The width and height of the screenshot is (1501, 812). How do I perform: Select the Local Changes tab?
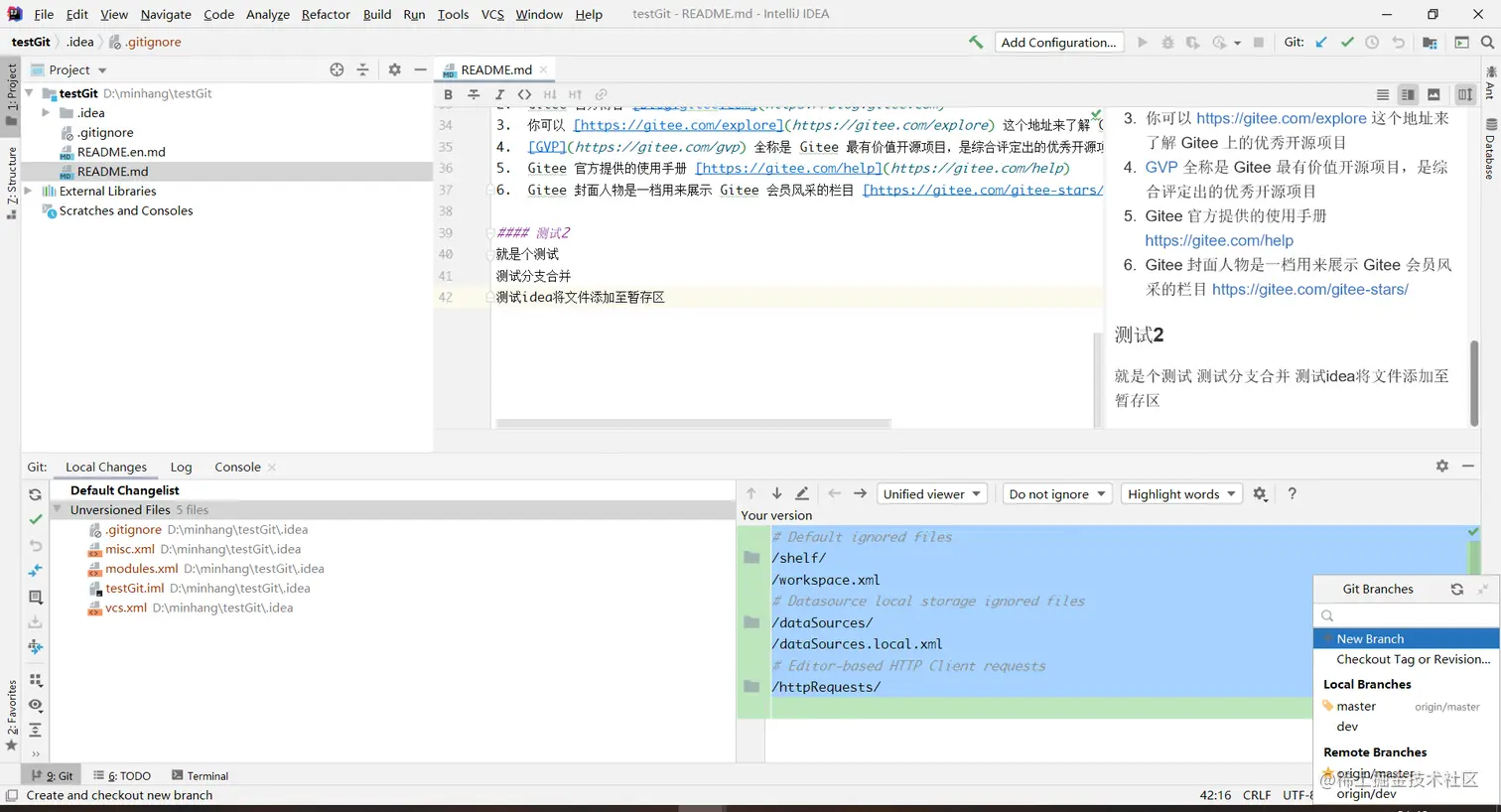point(106,467)
